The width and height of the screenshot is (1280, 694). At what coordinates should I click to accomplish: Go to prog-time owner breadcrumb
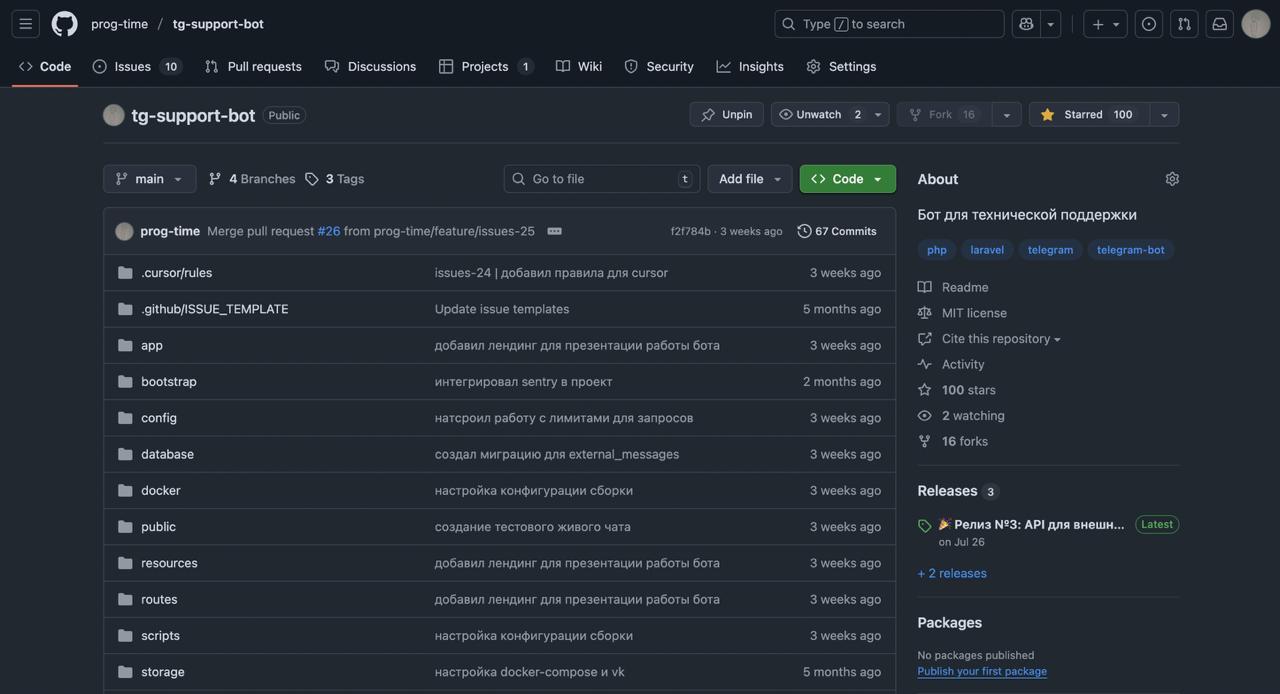point(119,24)
